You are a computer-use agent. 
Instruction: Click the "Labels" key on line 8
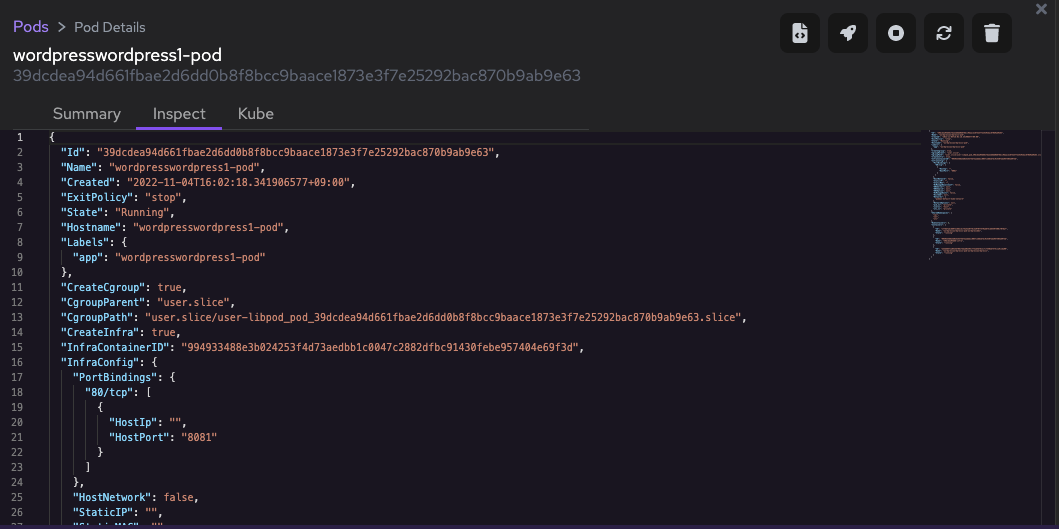click(x=84, y=242)
